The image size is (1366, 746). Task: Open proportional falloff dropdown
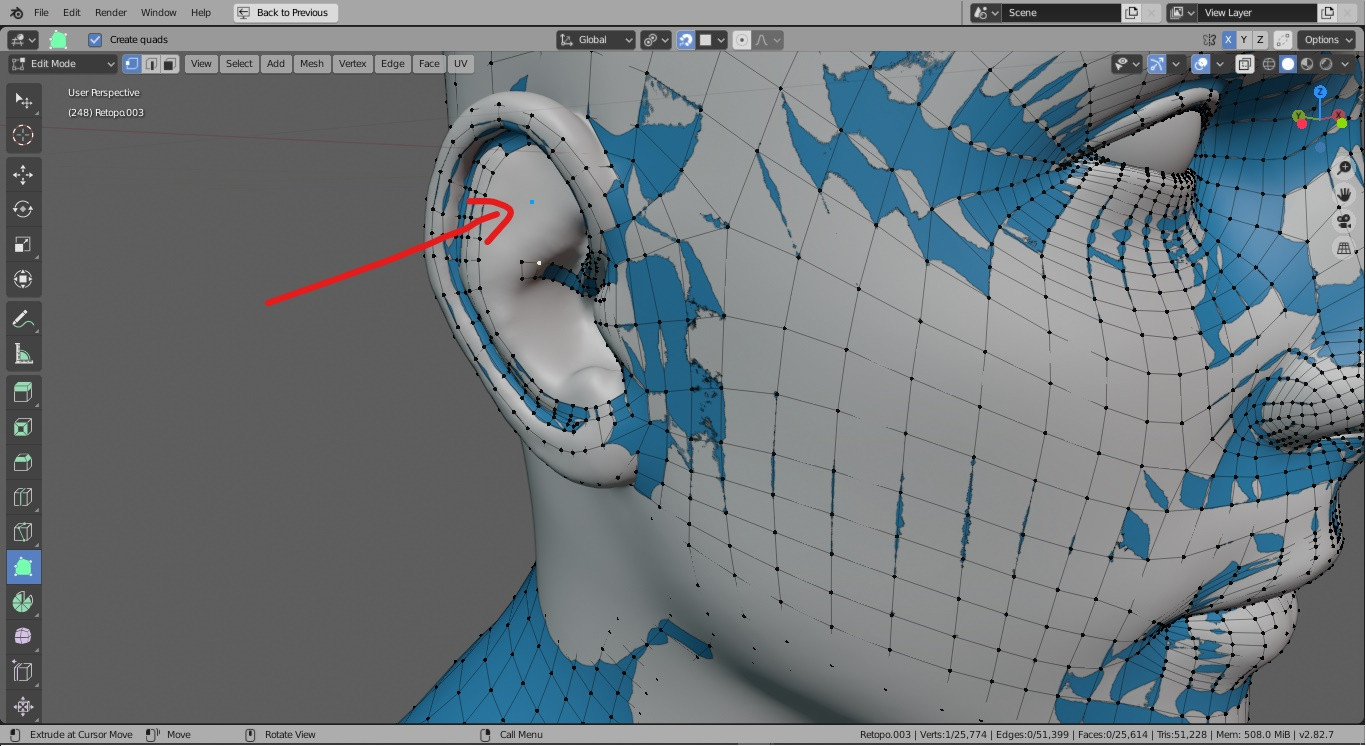click(767, 40)
